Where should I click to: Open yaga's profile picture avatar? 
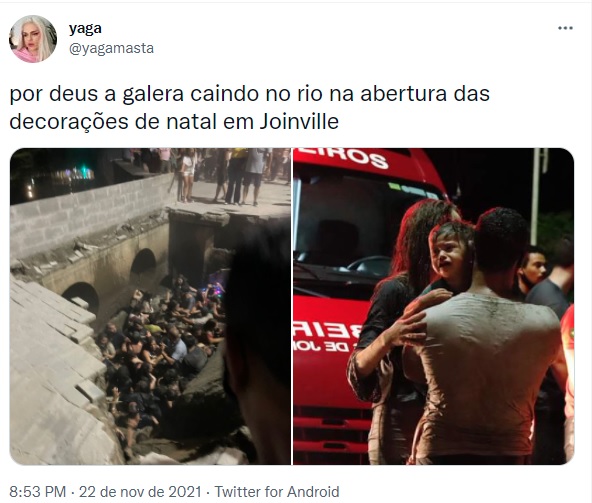33,39
